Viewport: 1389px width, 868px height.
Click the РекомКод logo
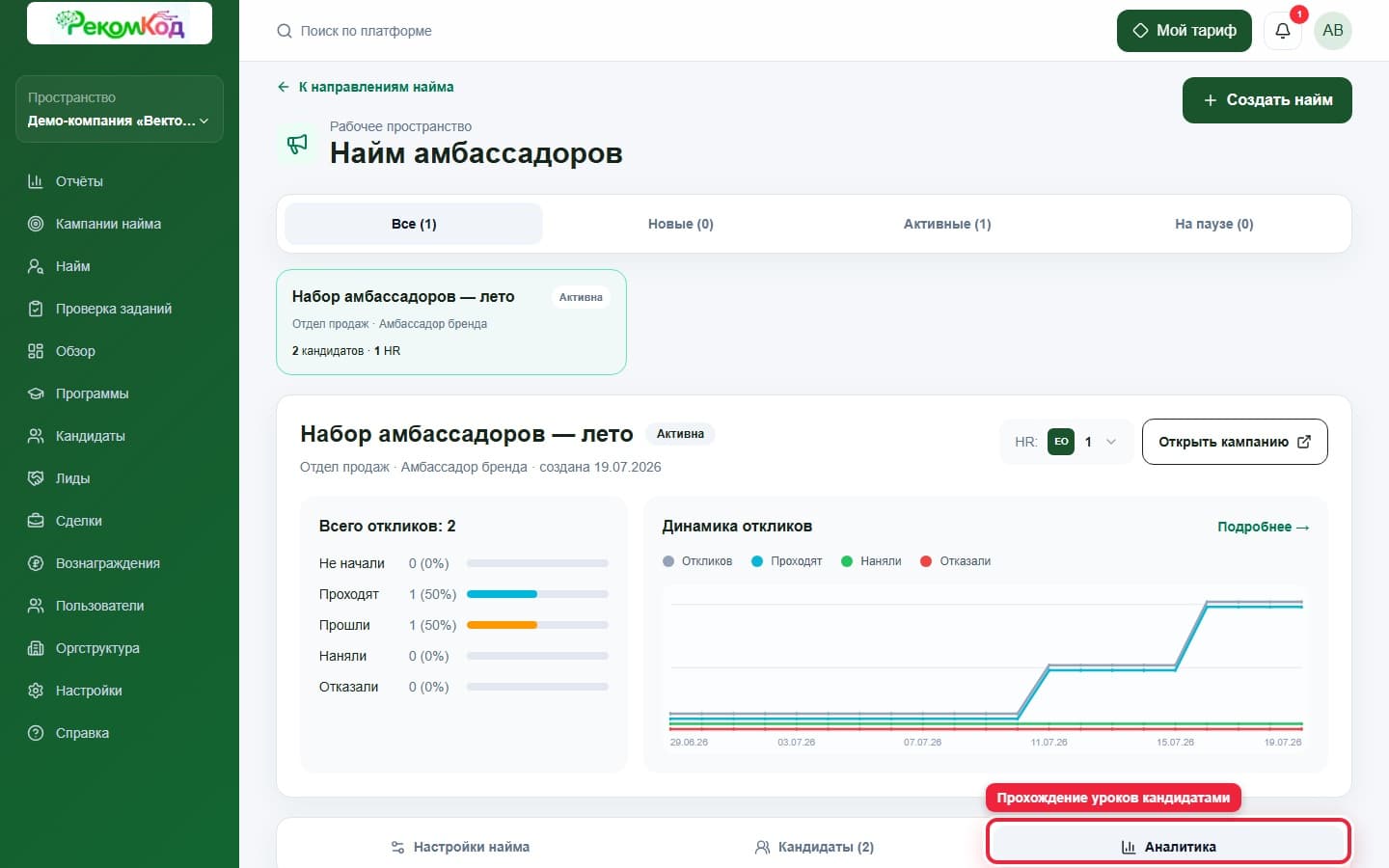(120, 23)
